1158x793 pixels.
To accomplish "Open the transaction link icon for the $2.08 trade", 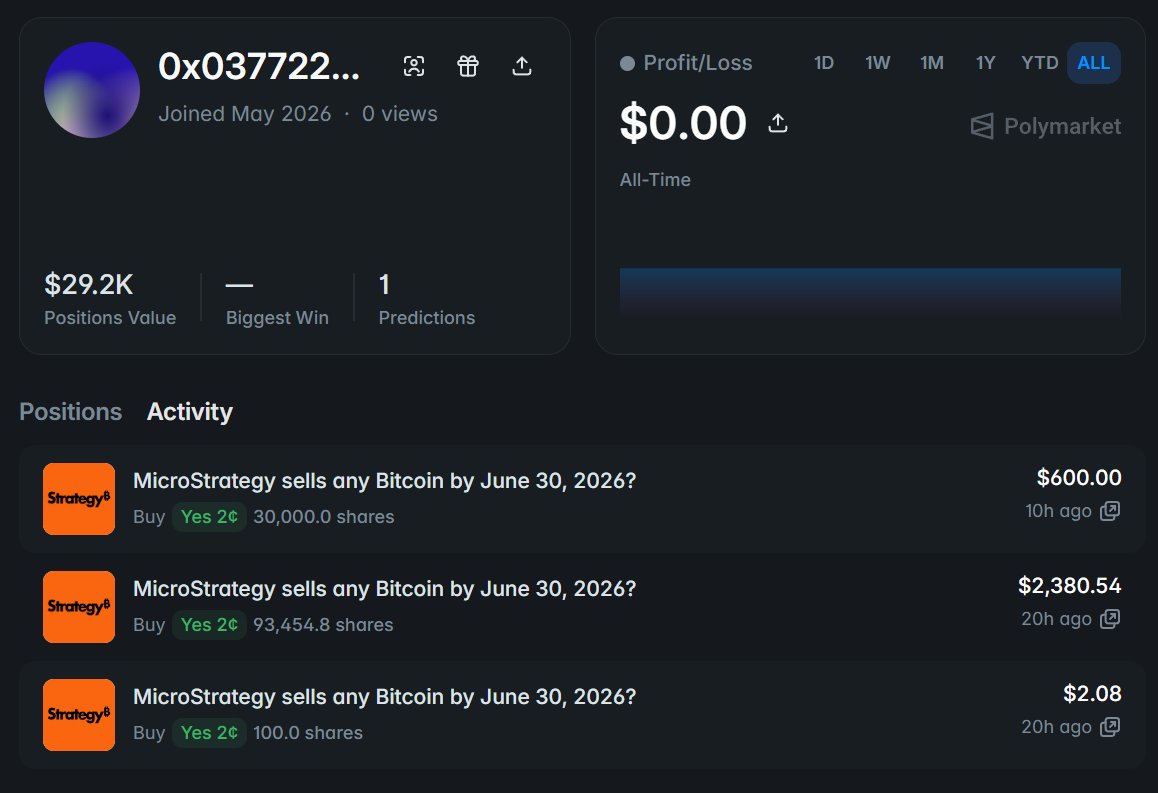I will tap(1110, 727).
